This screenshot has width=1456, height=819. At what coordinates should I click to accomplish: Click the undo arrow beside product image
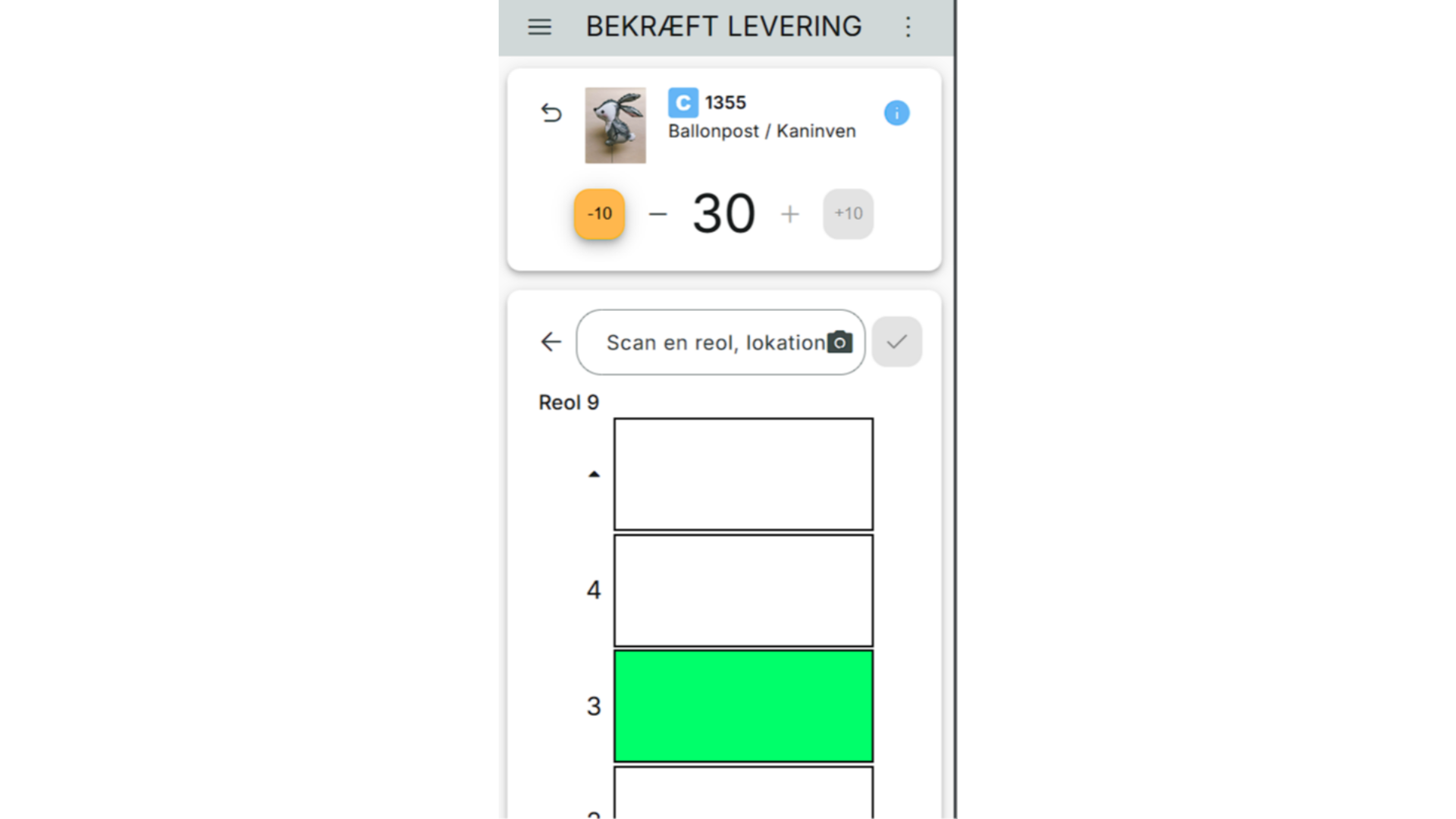(x=551, y=113)
